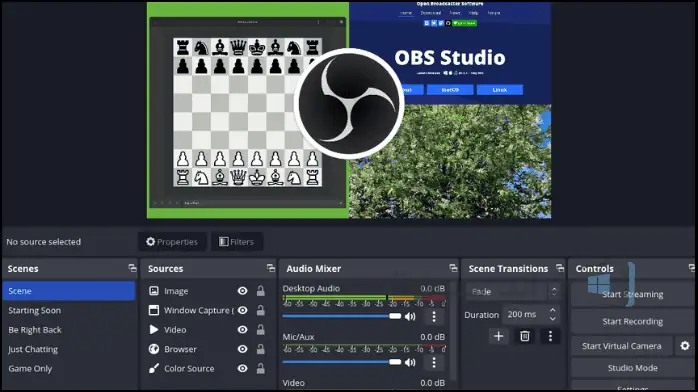
Task: Click the add transition plus icon
Action: pos(499,336)
